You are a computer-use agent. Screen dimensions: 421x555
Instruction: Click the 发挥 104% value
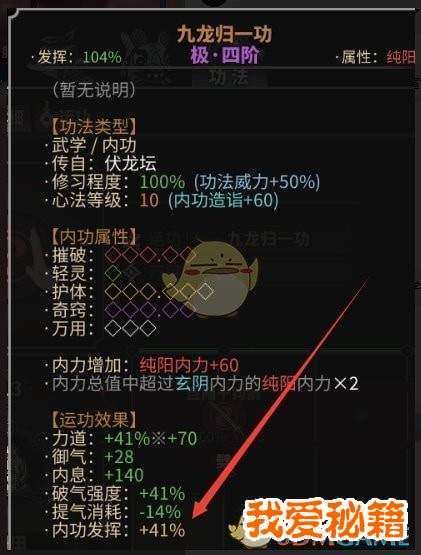coord(102,57)
